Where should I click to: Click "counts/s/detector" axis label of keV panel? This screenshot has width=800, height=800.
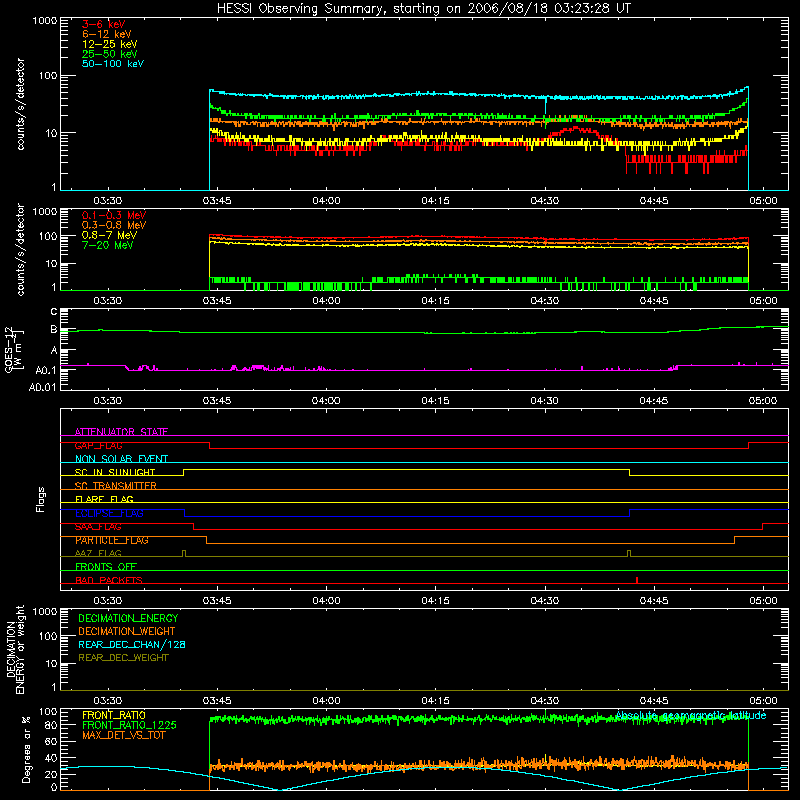tap(20, 104)
